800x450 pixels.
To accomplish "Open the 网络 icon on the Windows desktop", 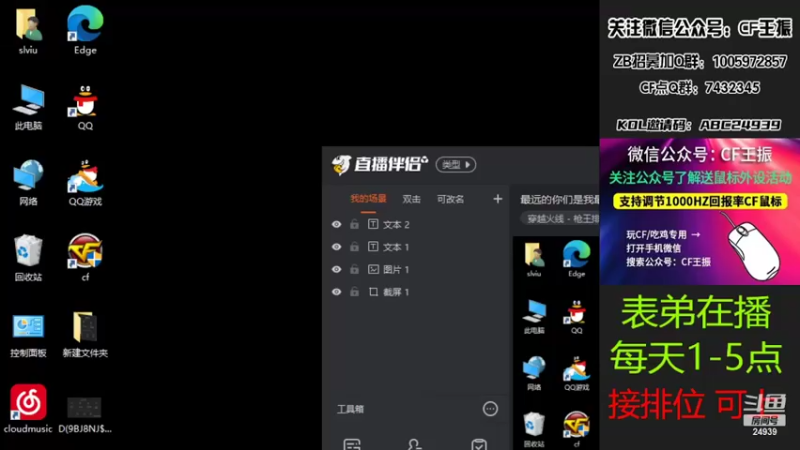I will [28, 183].
